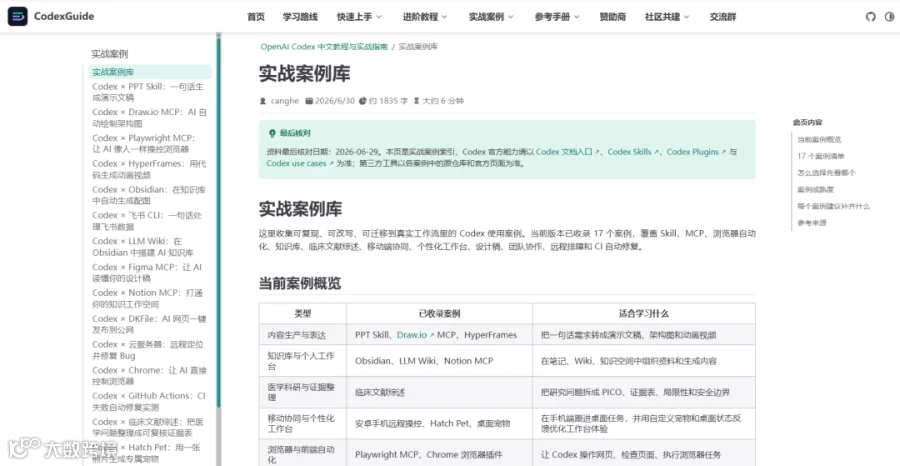Expand the 实战案例 dropdown menu
Screen dimensions: 900x466
491,17
